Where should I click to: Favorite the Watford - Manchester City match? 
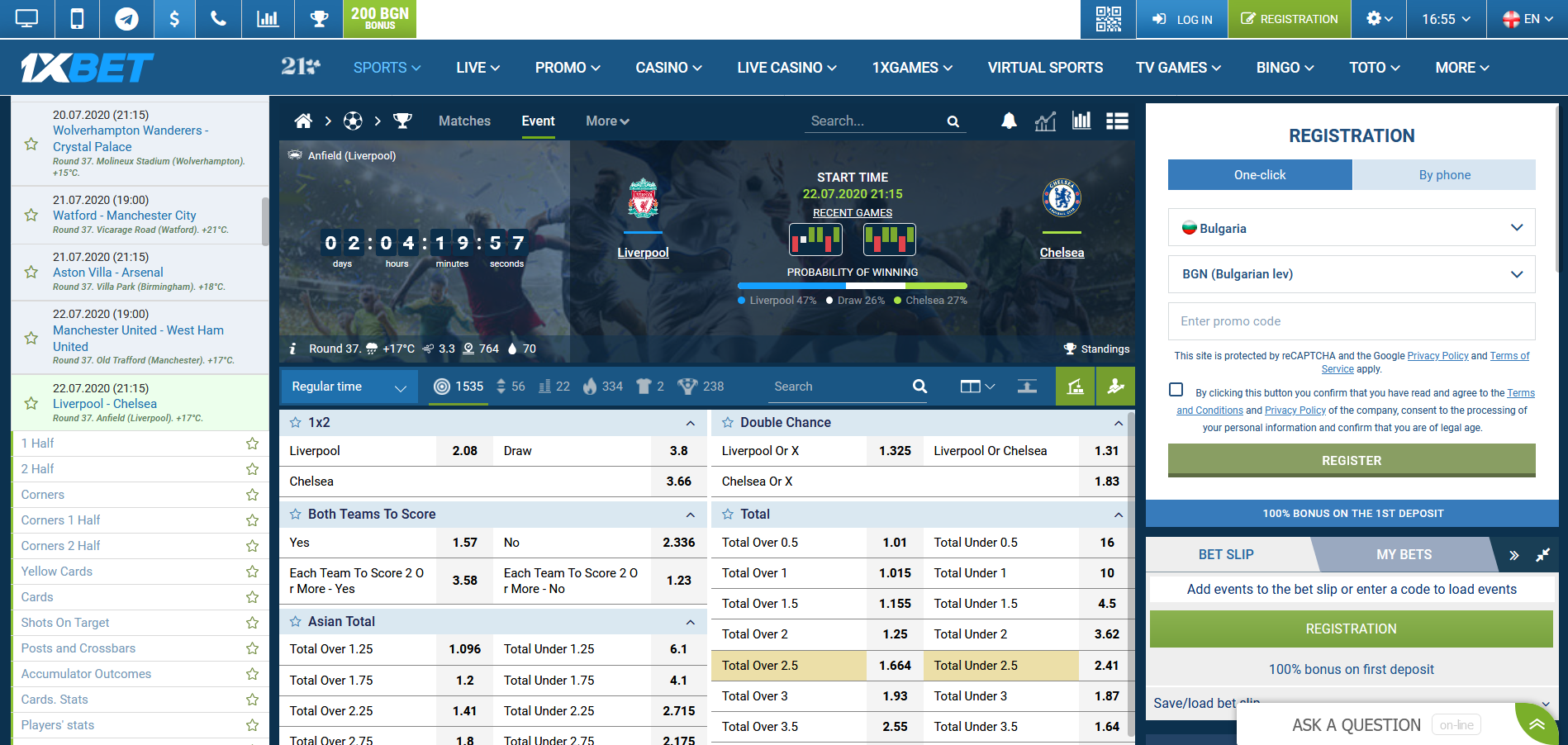click(x=31, y=215)
